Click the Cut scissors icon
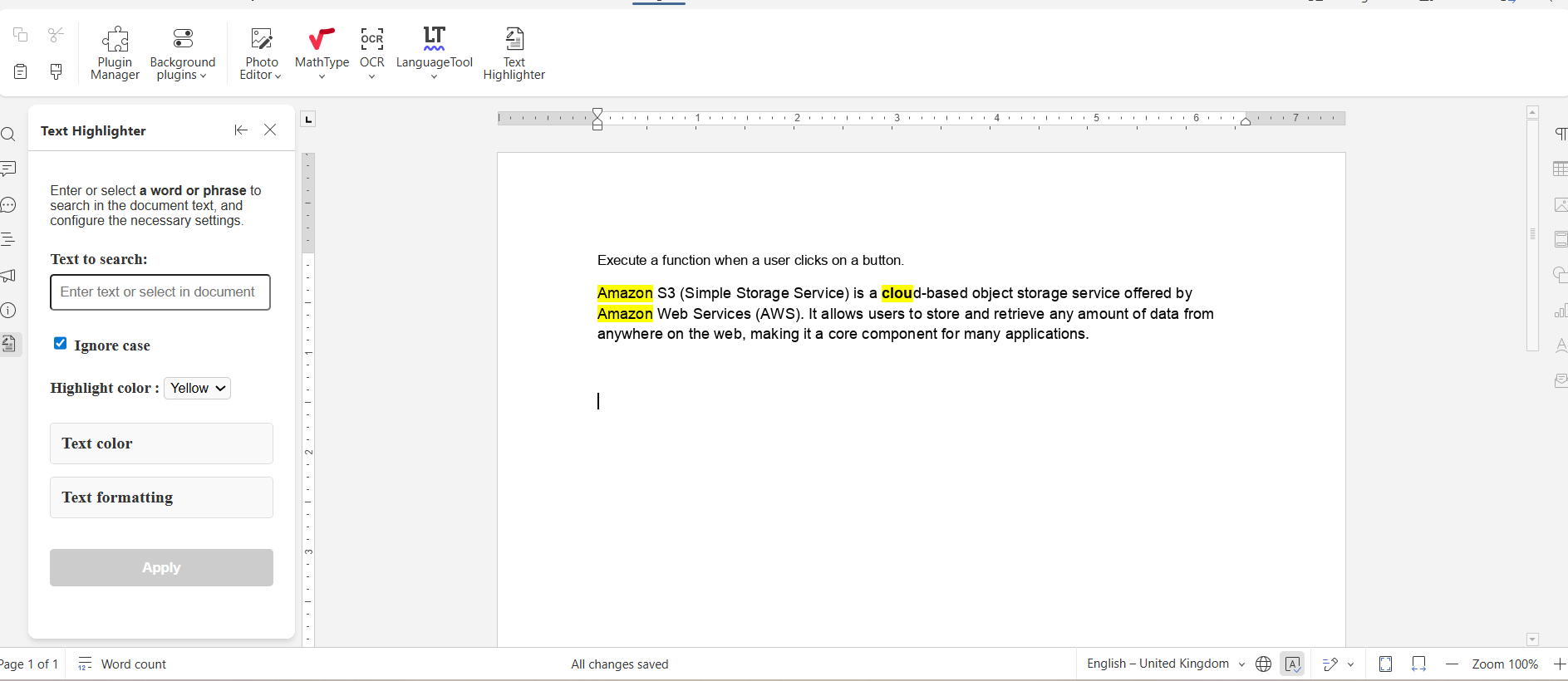 (x=56, y=35)
